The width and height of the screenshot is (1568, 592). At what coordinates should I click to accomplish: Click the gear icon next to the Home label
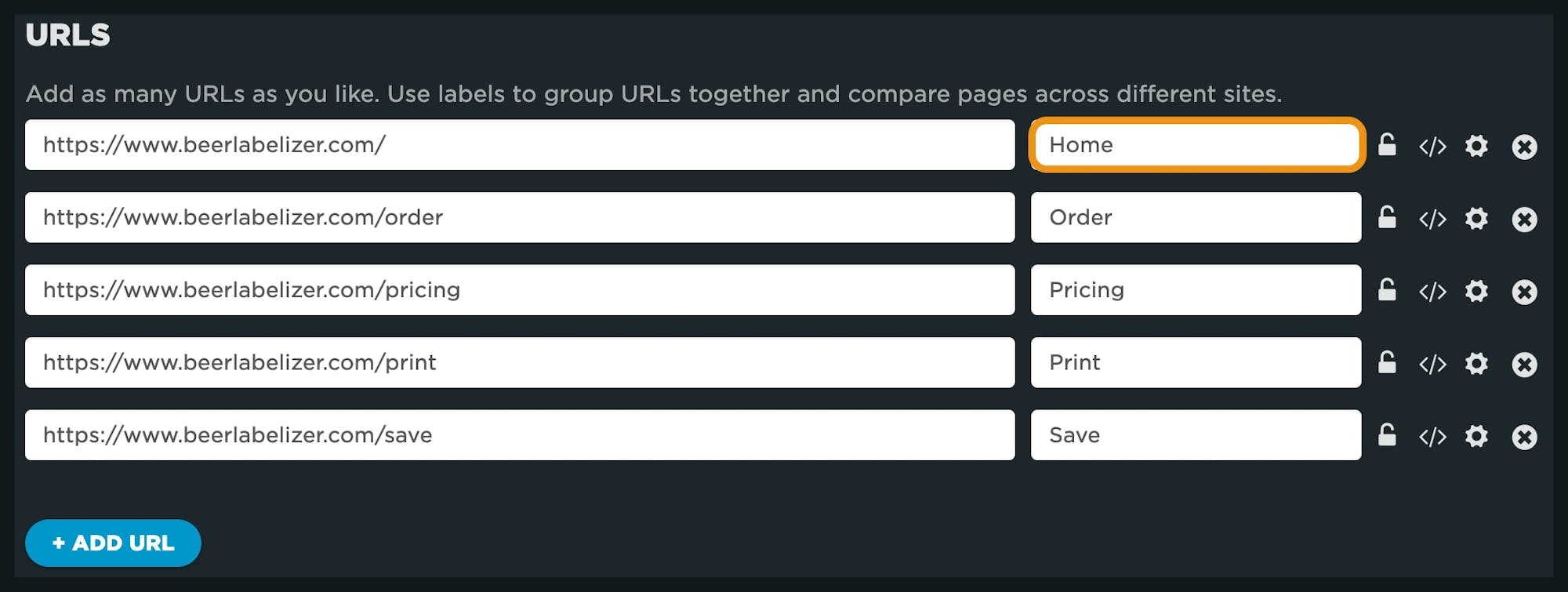[1476, 146]
